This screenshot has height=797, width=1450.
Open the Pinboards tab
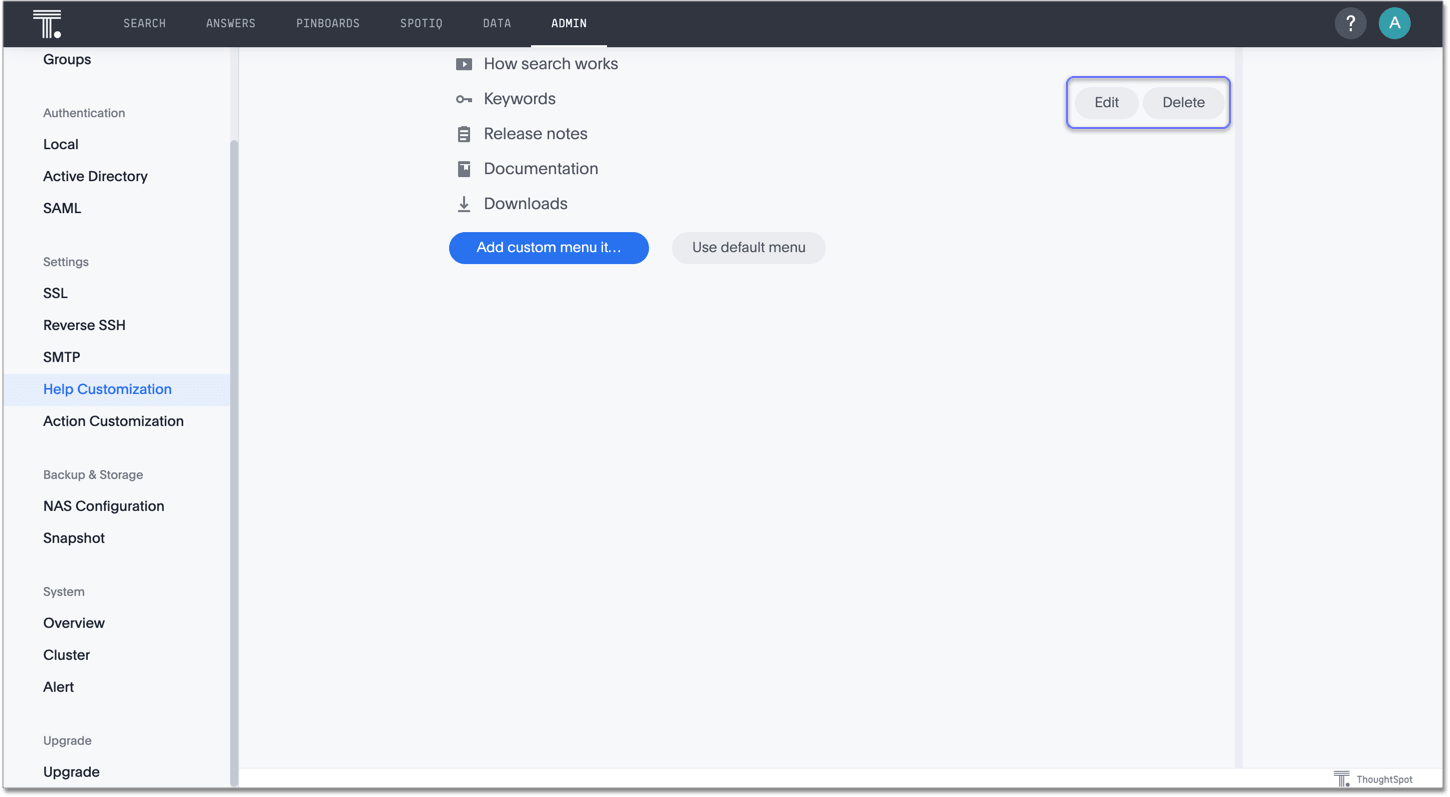(x=328, y=23)
